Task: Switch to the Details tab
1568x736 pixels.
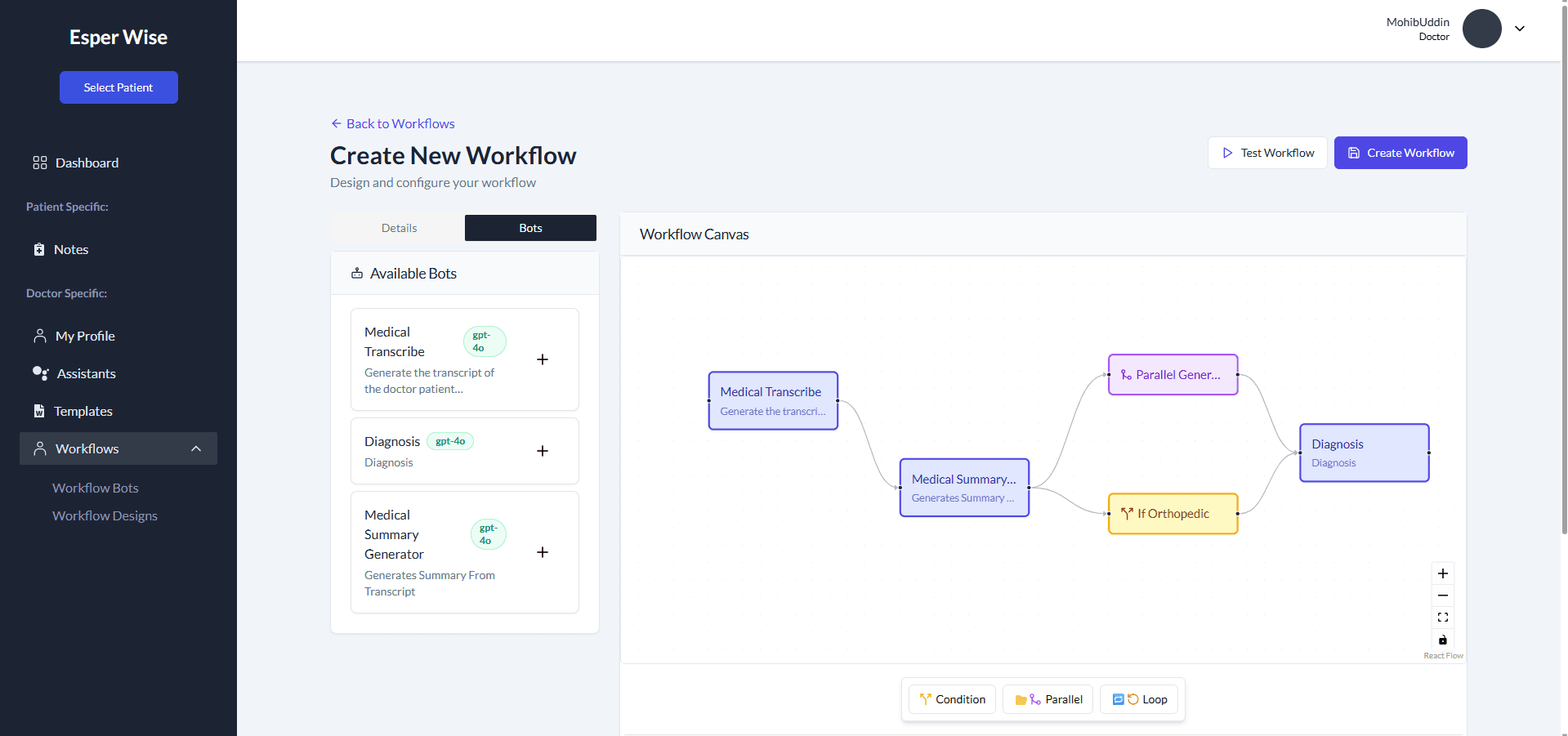Action: pos(399,228)
